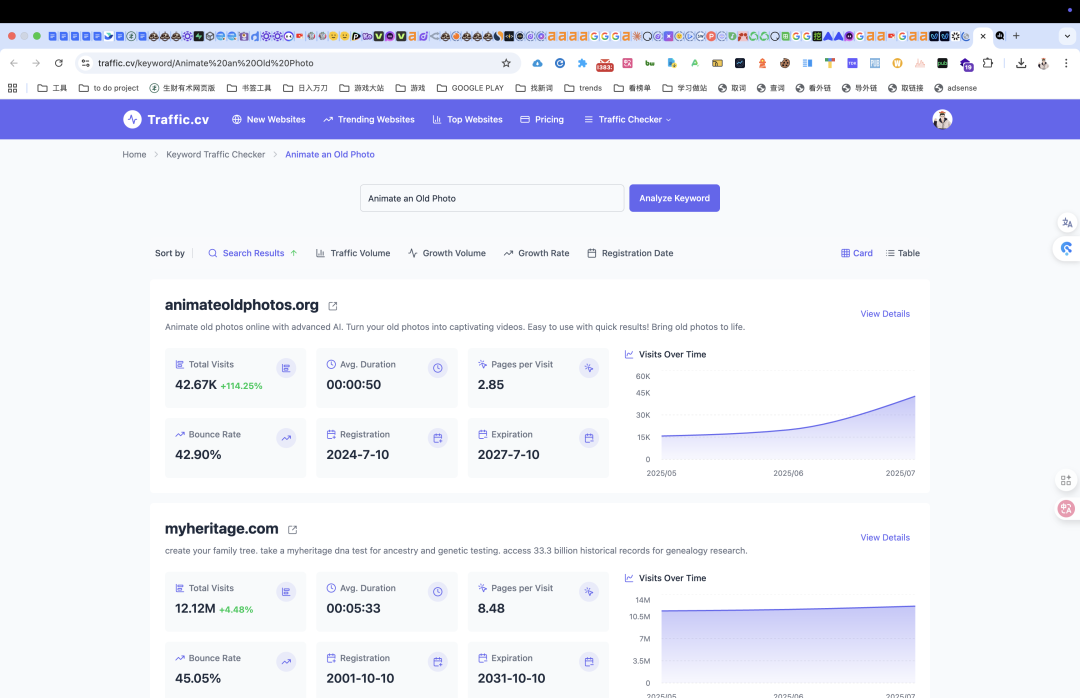Open the to do project bookmarks folder

(x=109, y=88)
